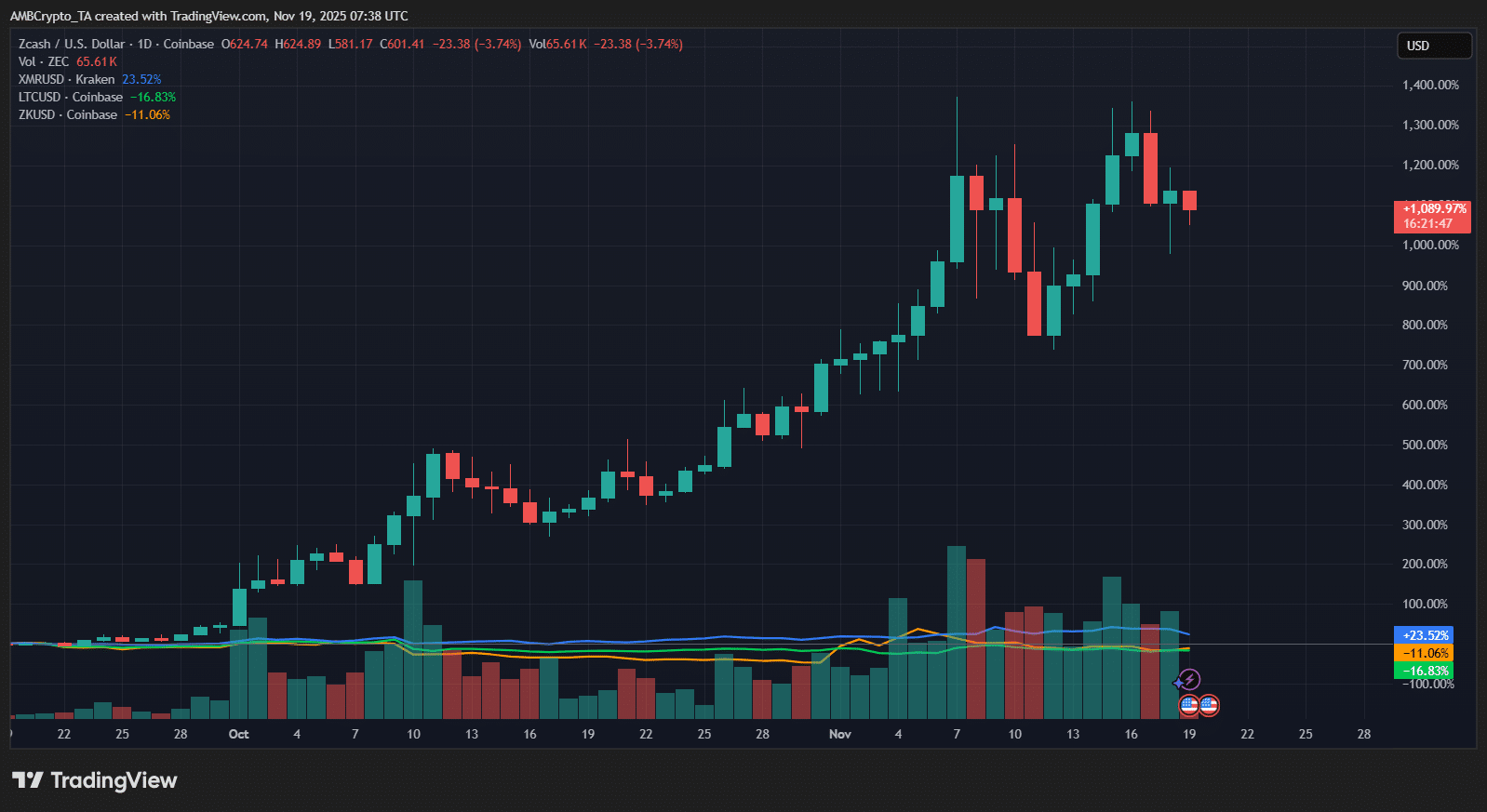
Task: Select the high value H624.89
Action: tap(298, 44)
